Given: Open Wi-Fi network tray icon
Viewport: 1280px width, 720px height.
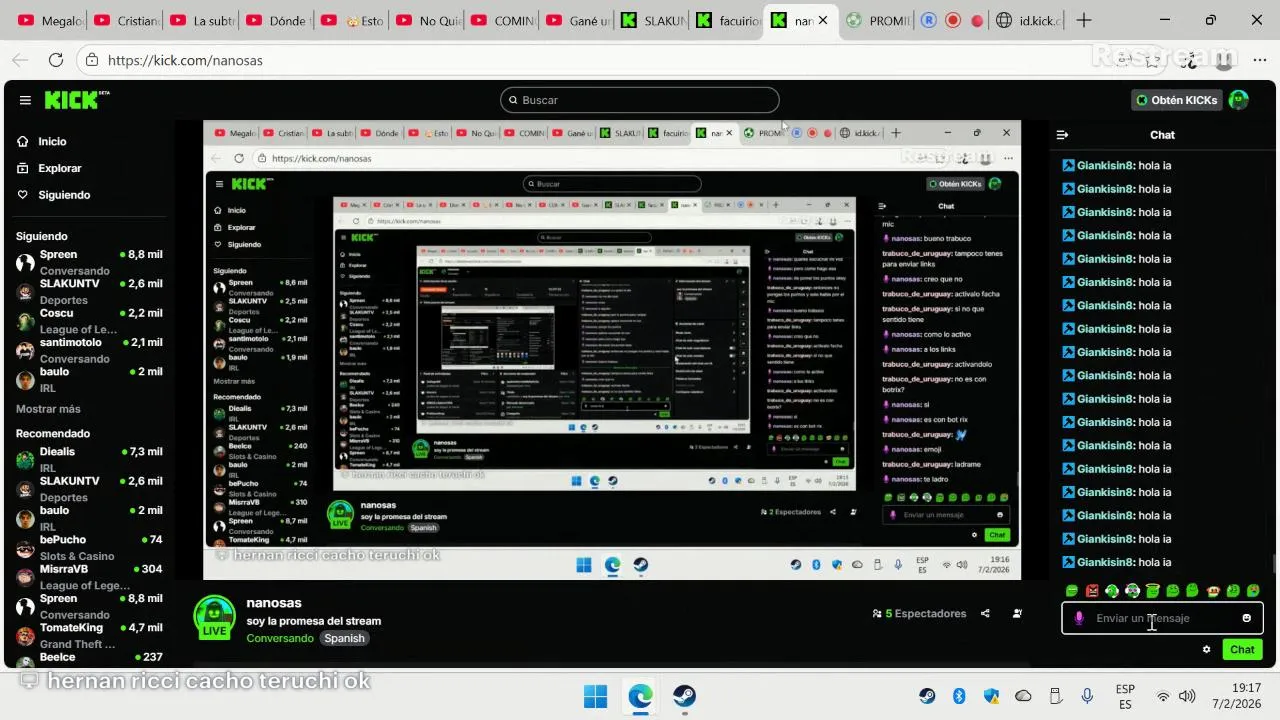Looking at the screenshot, I should pos(1164,696).
